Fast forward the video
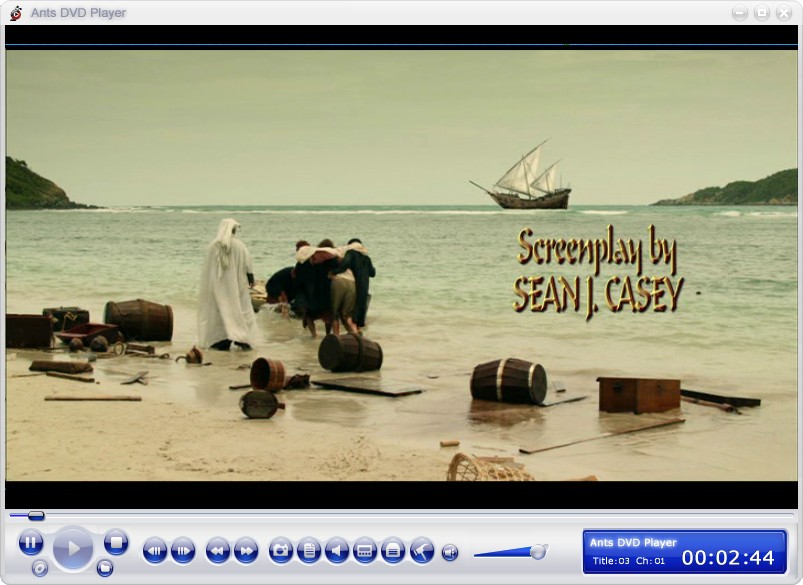803x585 pixels. click(x=246, y=550)
